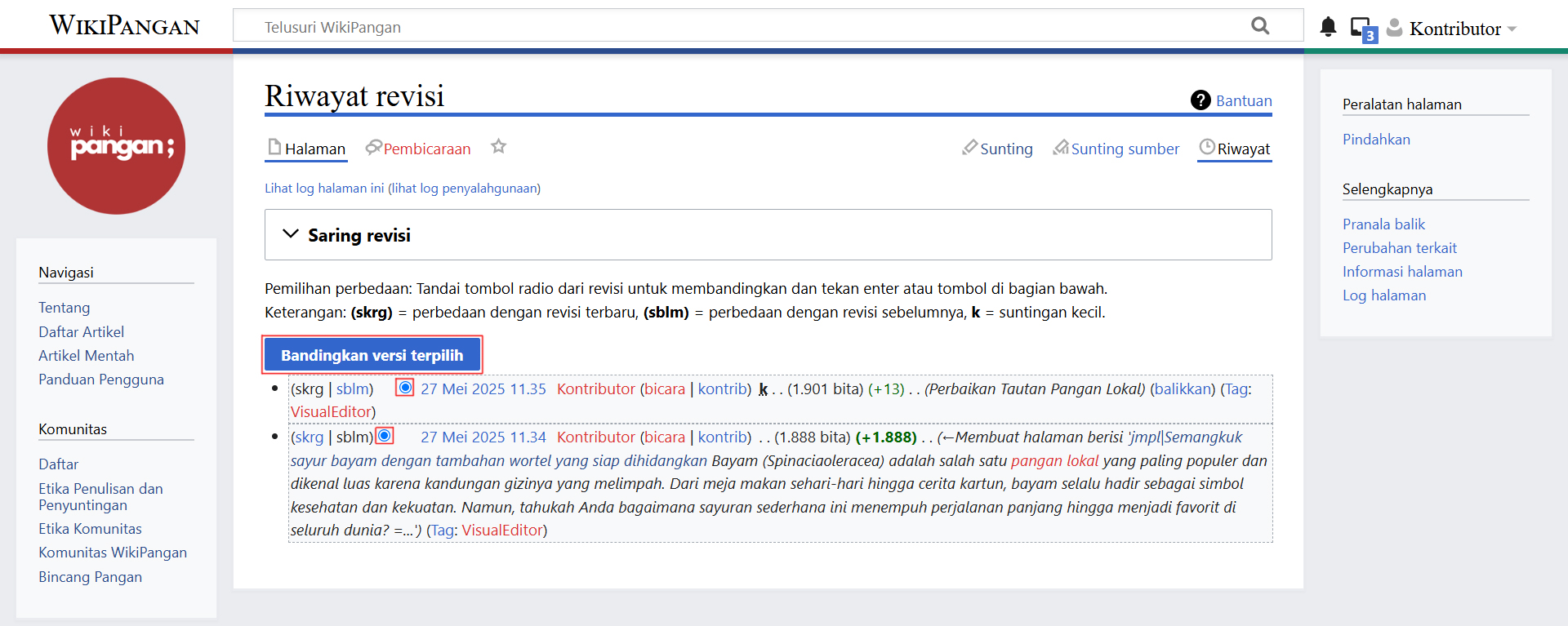This screenshot has width=1568, height=626.
Task: Open the notices tray icon with badge 3
Action: tap(1362, 29)
